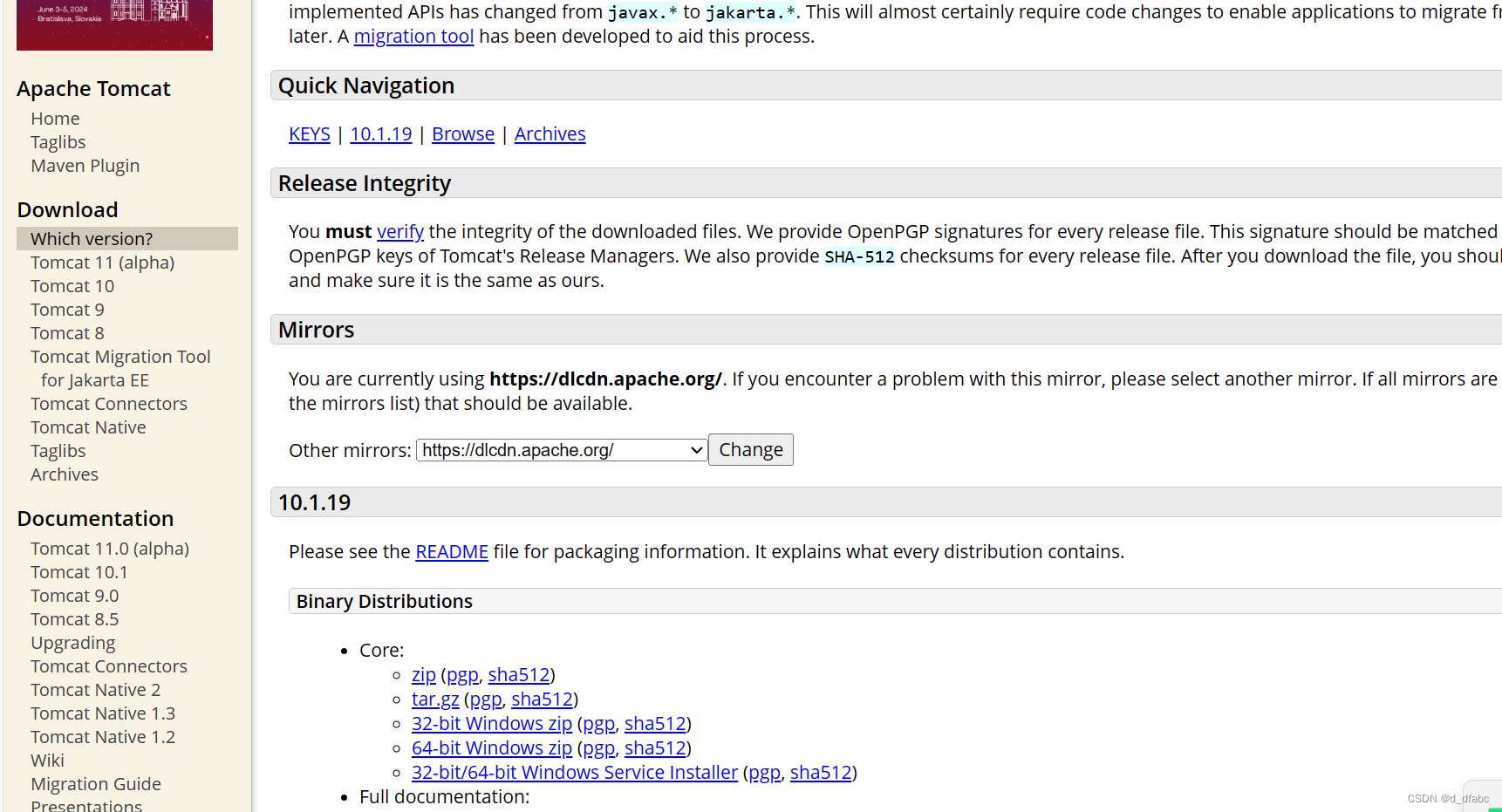Open the verify integrity link
Viewport: 1502px width, 812px height.
point(400,232)
